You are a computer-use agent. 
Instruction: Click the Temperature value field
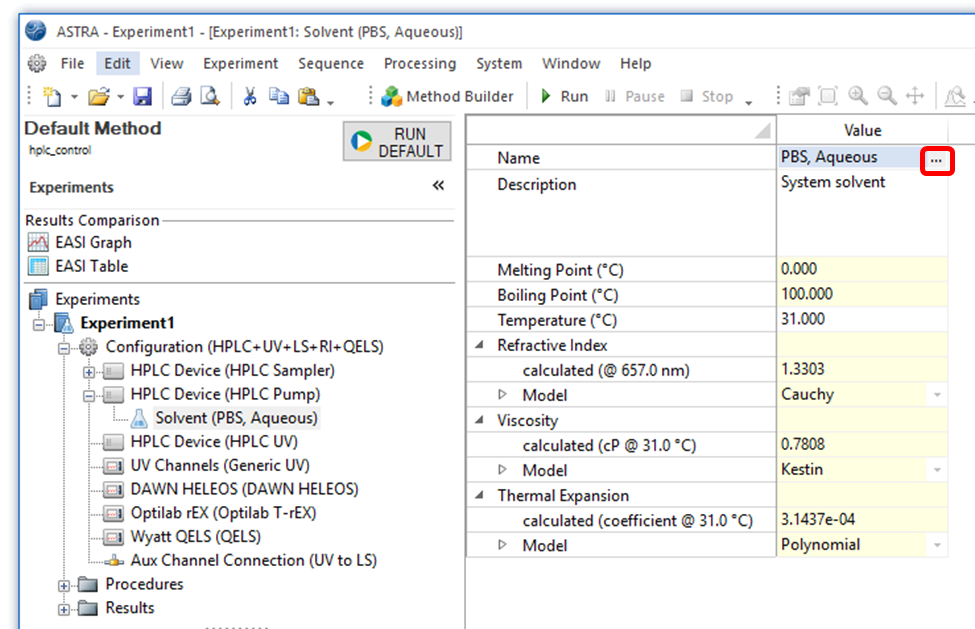(860, 320)
